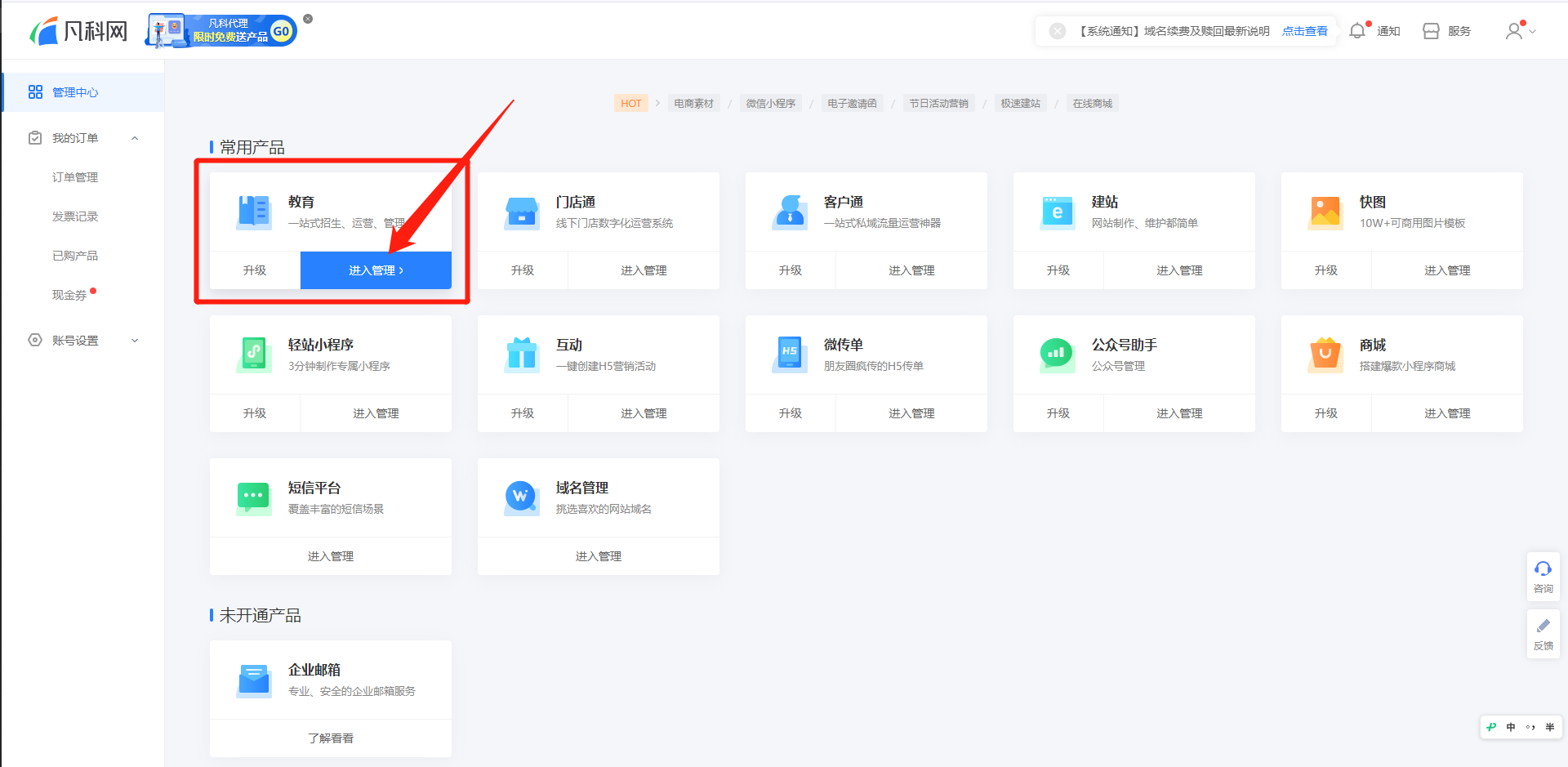Collapse the 我的订单 section
The image size is (1568, 767).
(135, 138)
